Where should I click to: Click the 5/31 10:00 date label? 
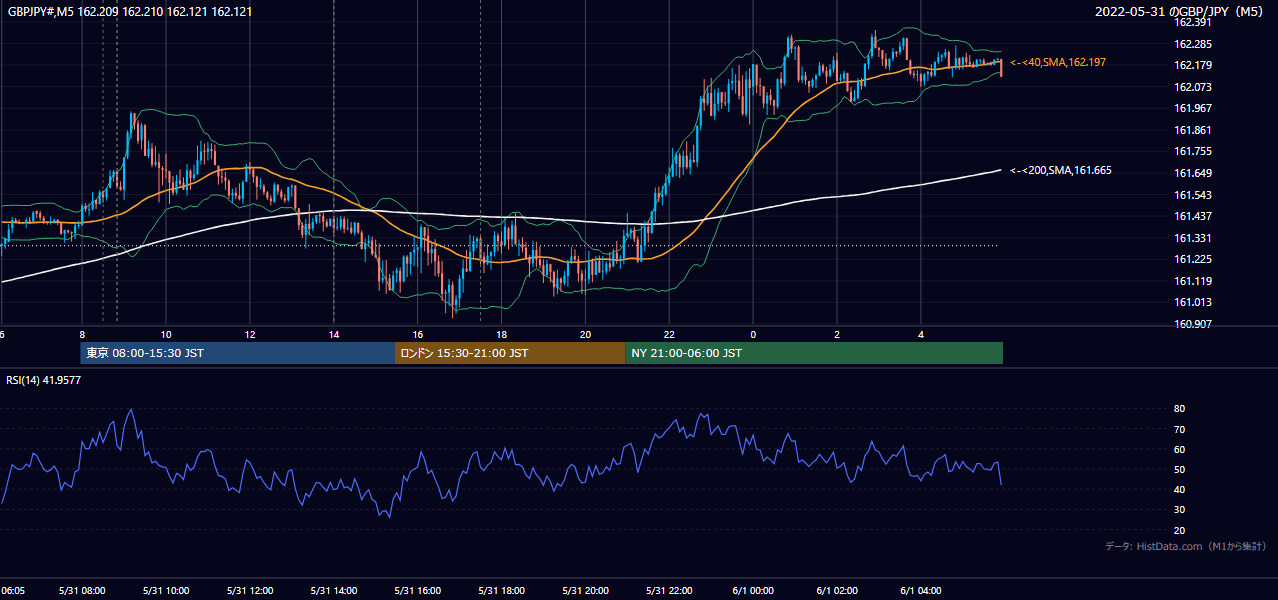click(165, 591)
